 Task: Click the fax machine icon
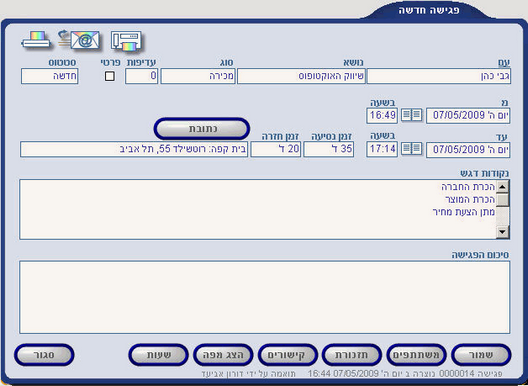[x=126, y=41]
